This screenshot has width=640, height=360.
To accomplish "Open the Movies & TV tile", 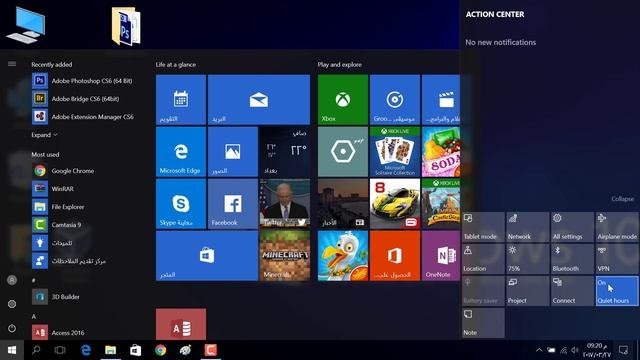I will point(441,100).
